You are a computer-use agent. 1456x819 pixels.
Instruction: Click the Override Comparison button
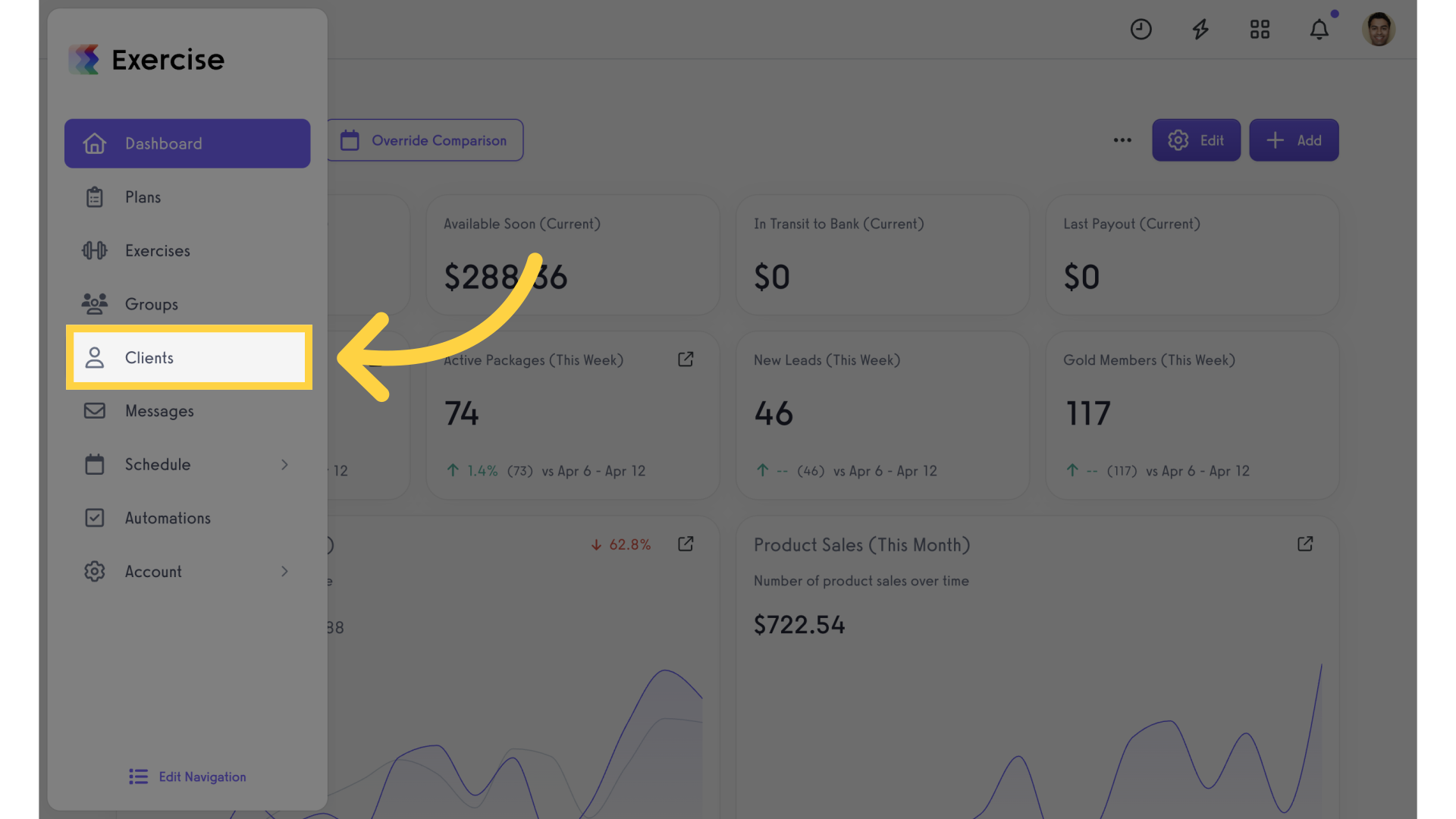point(425,140)
